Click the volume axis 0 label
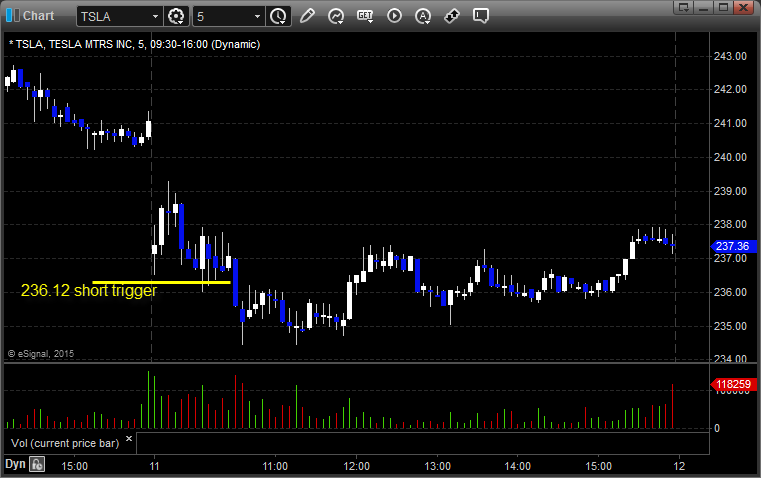761x478 pixels. pos(717,429)
